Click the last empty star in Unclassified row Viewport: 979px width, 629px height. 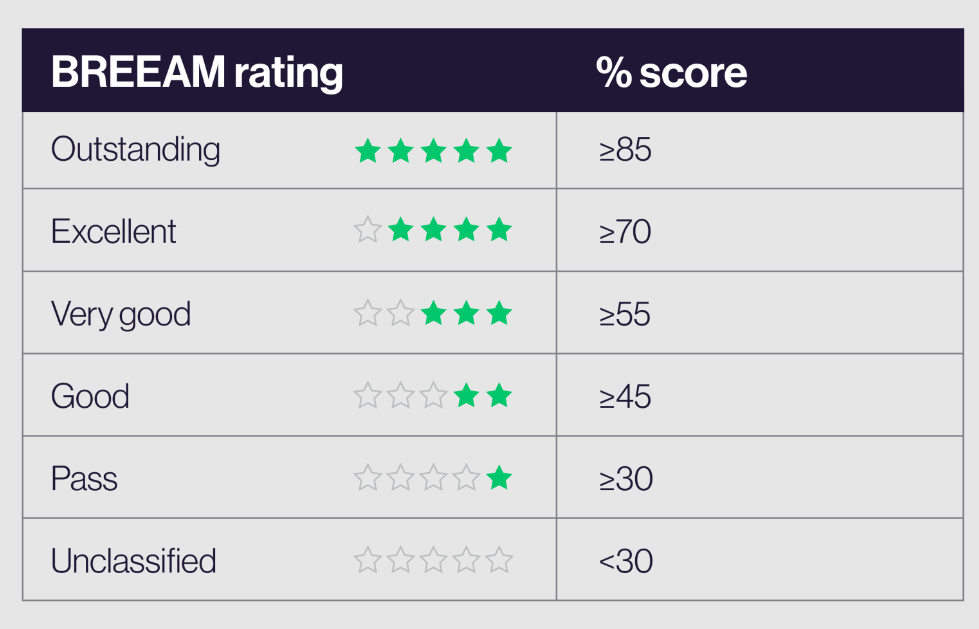click(x=498, y=561)
